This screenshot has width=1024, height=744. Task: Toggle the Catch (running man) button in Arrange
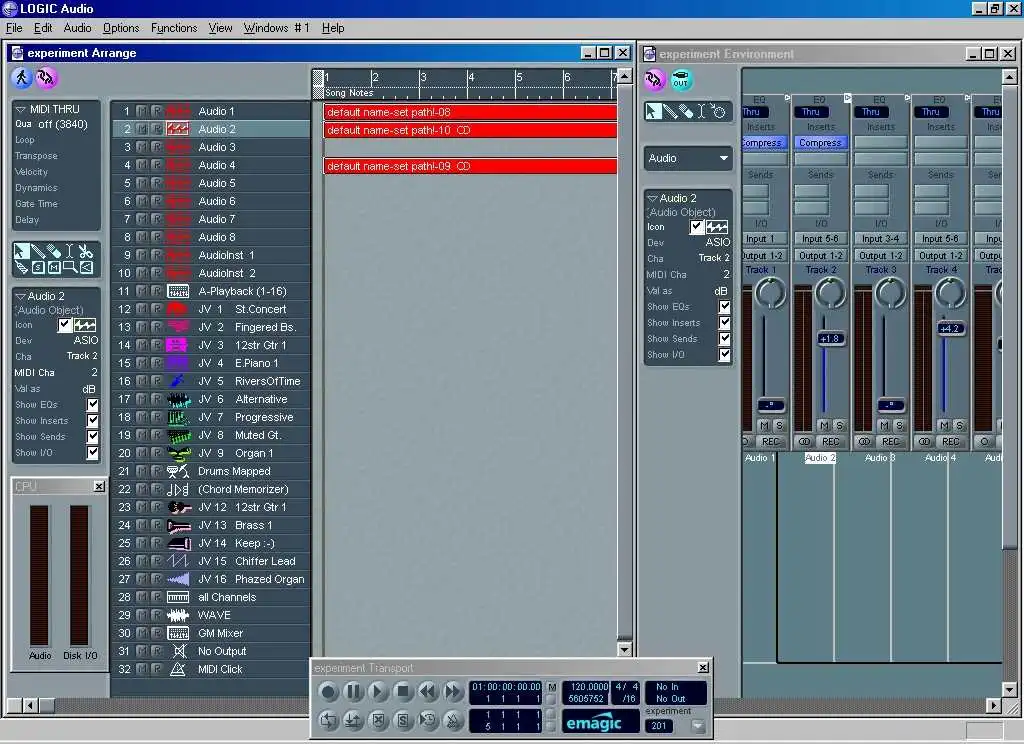pos(22,78)
